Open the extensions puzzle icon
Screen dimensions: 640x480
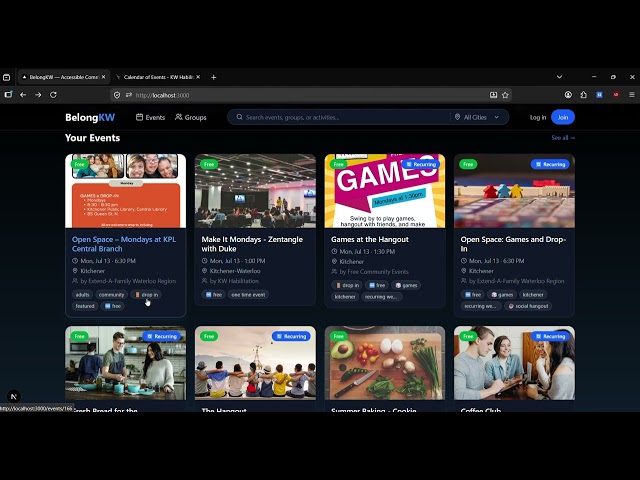pyautogui.click(x=584, y=95)
